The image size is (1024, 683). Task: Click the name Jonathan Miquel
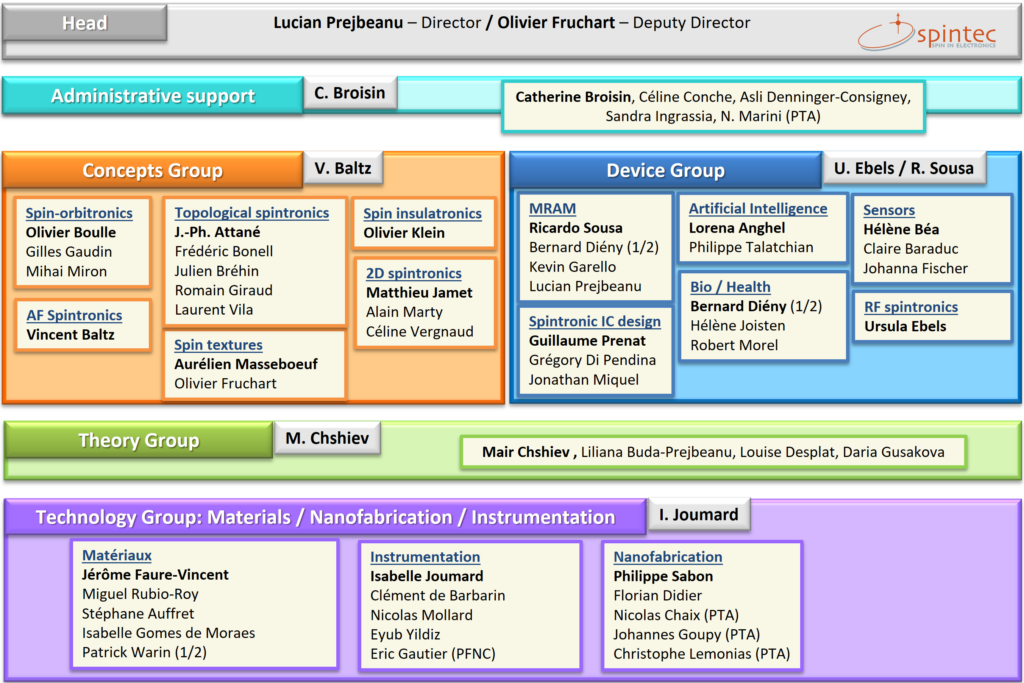(x=583, y=380)
